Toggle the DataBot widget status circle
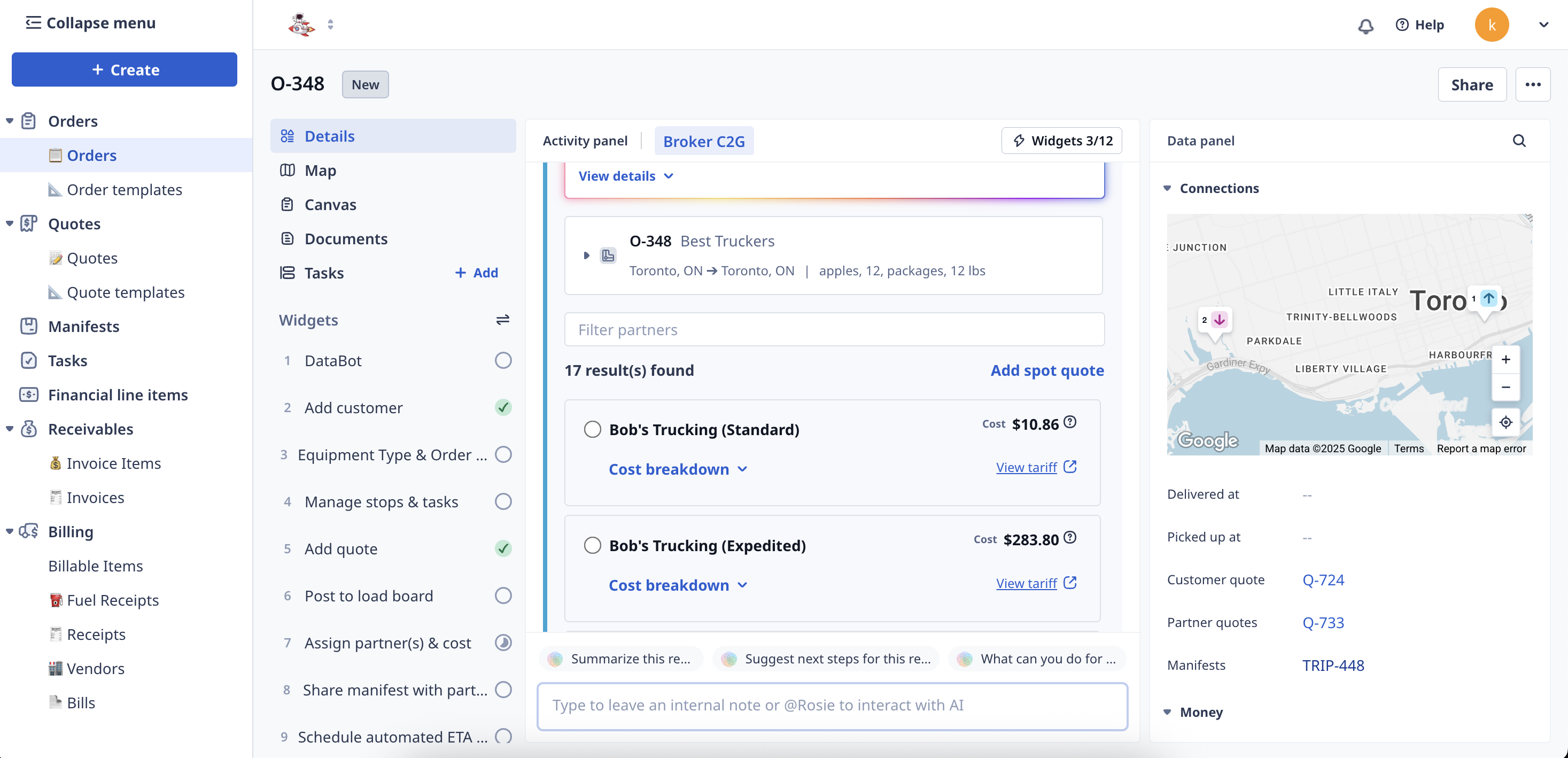Image resolution: width=1568 pixels, height=758 pixels. pyautogui.click(x=503, y=360)
